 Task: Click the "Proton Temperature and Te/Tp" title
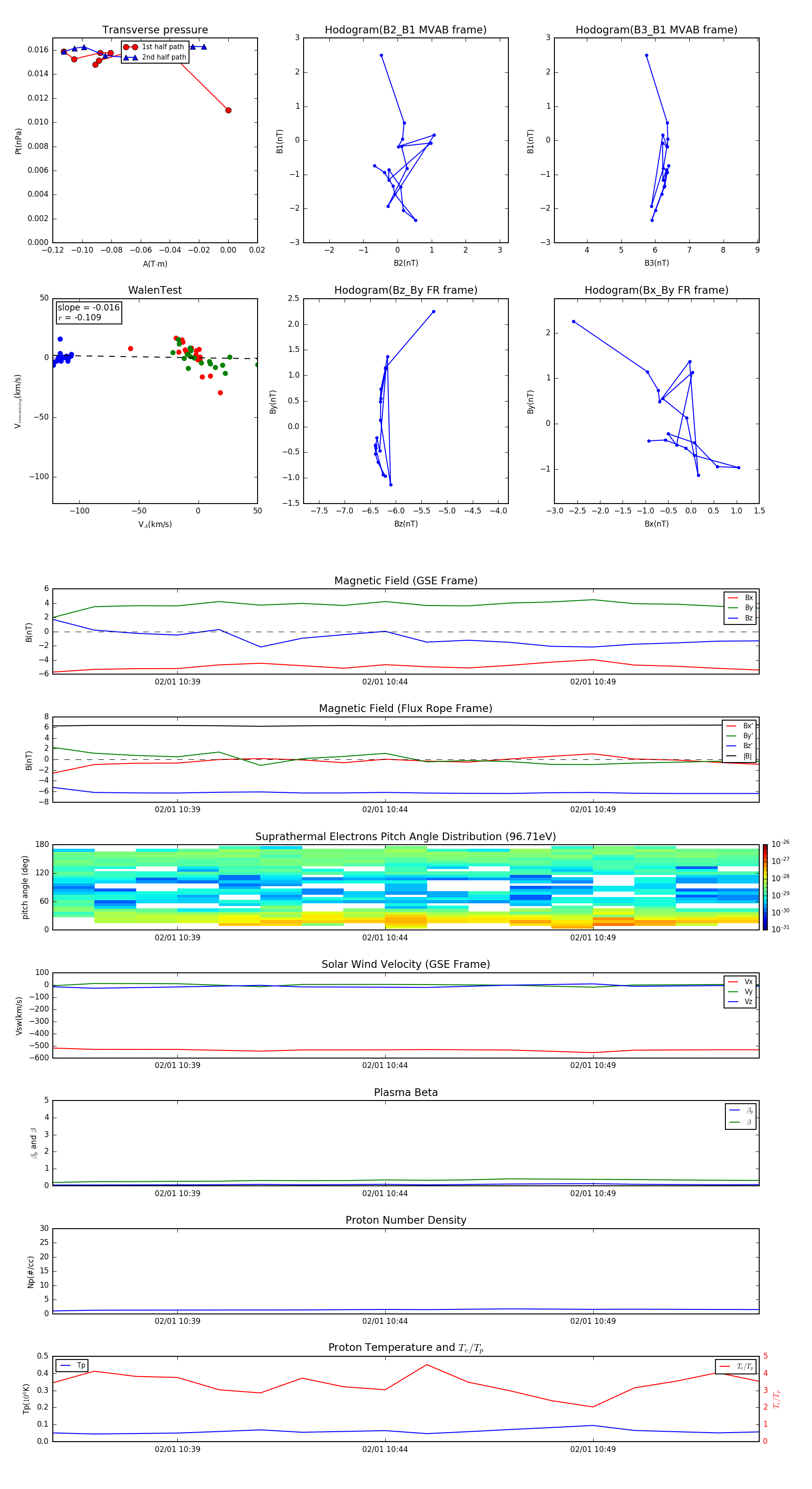(406, 1348)
